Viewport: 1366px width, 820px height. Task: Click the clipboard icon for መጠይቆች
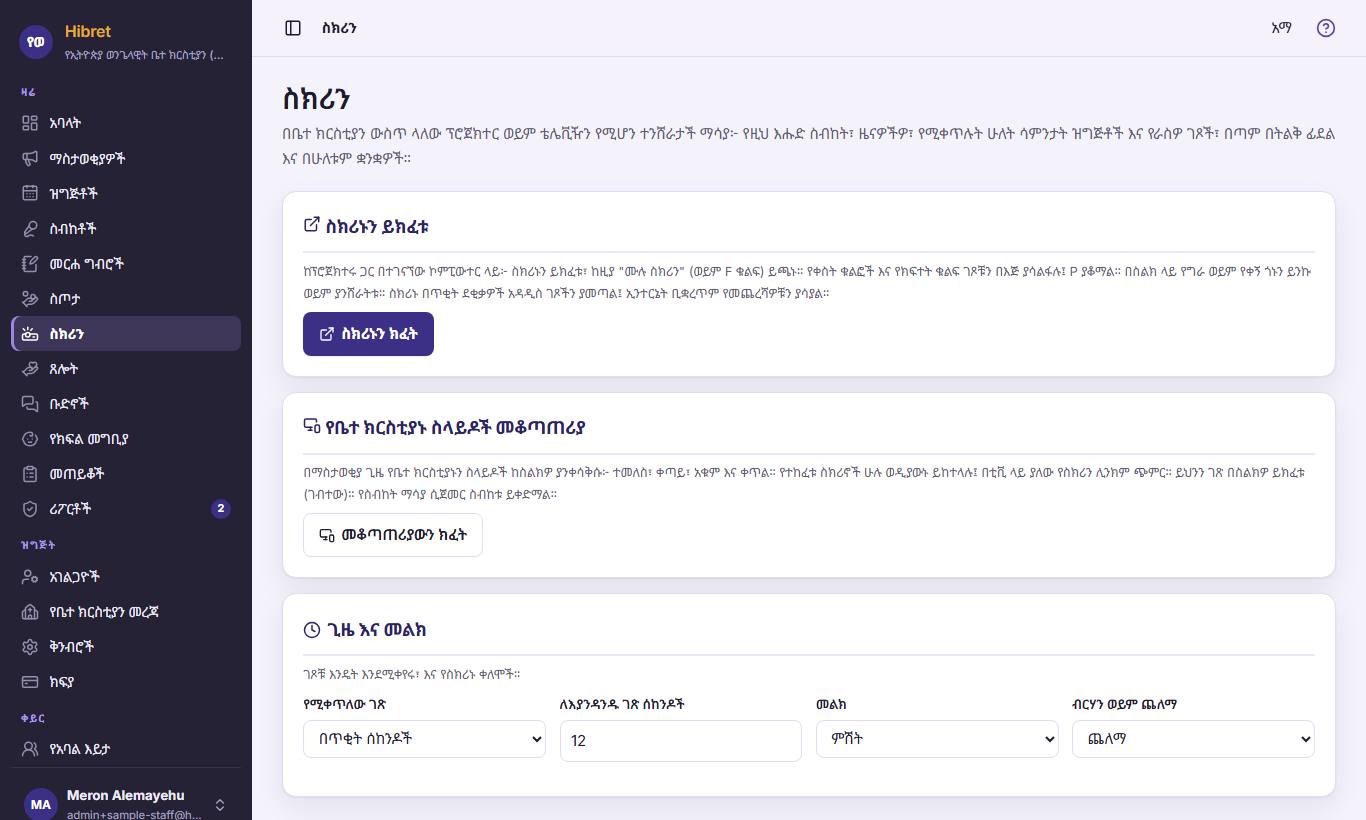[30, 473]
